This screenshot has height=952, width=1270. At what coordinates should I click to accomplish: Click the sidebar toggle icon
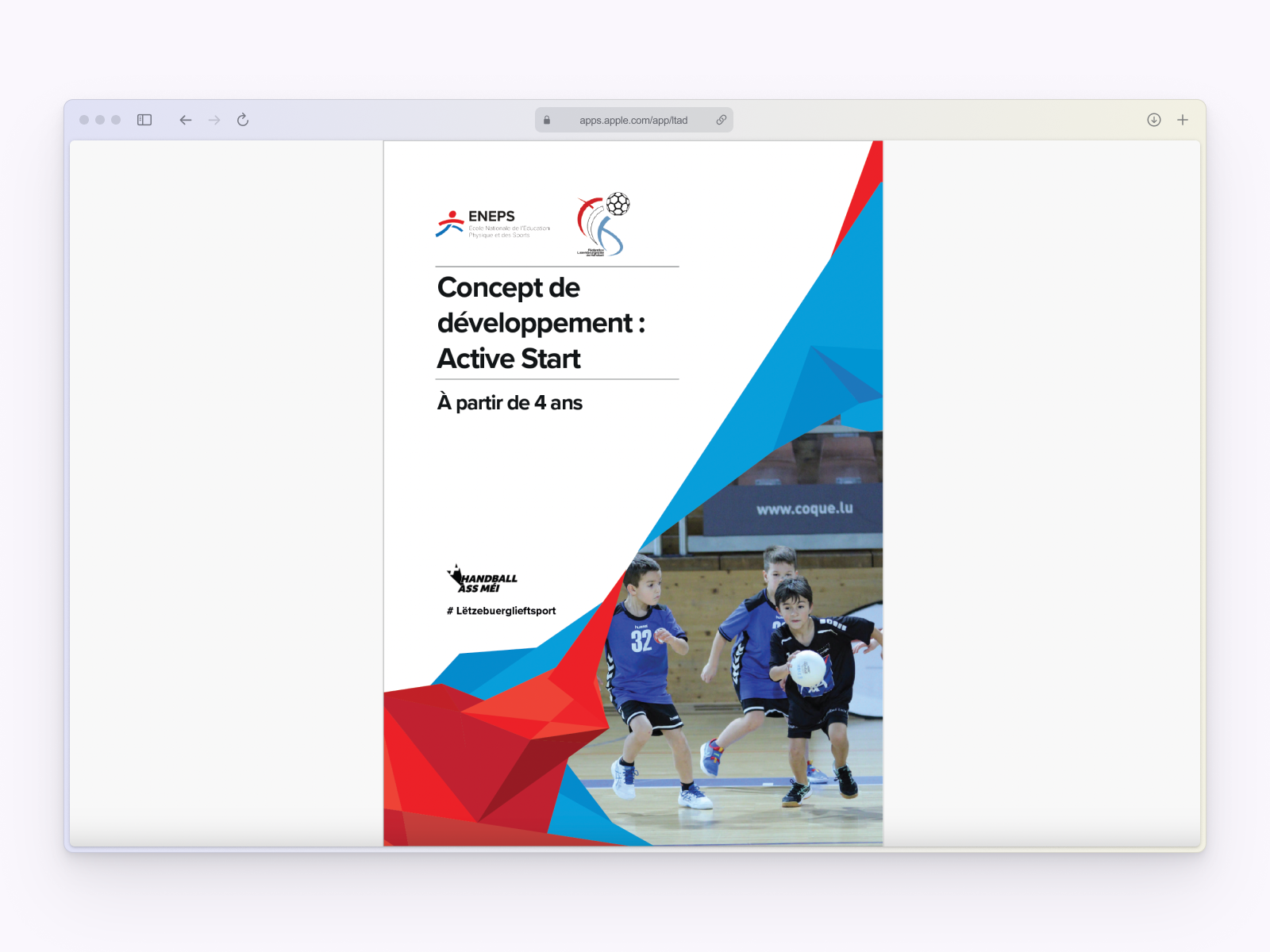[x=144, y=120]
